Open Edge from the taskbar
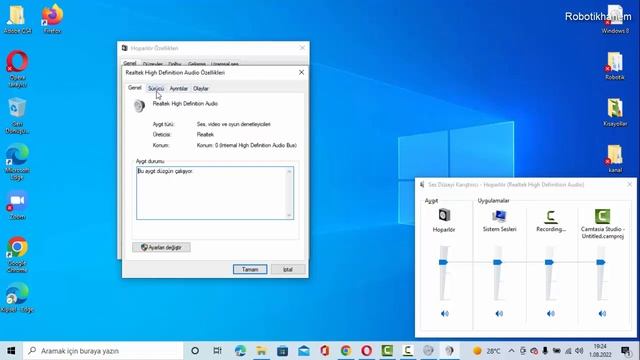 pyautogui.click(x=240, y=351)
